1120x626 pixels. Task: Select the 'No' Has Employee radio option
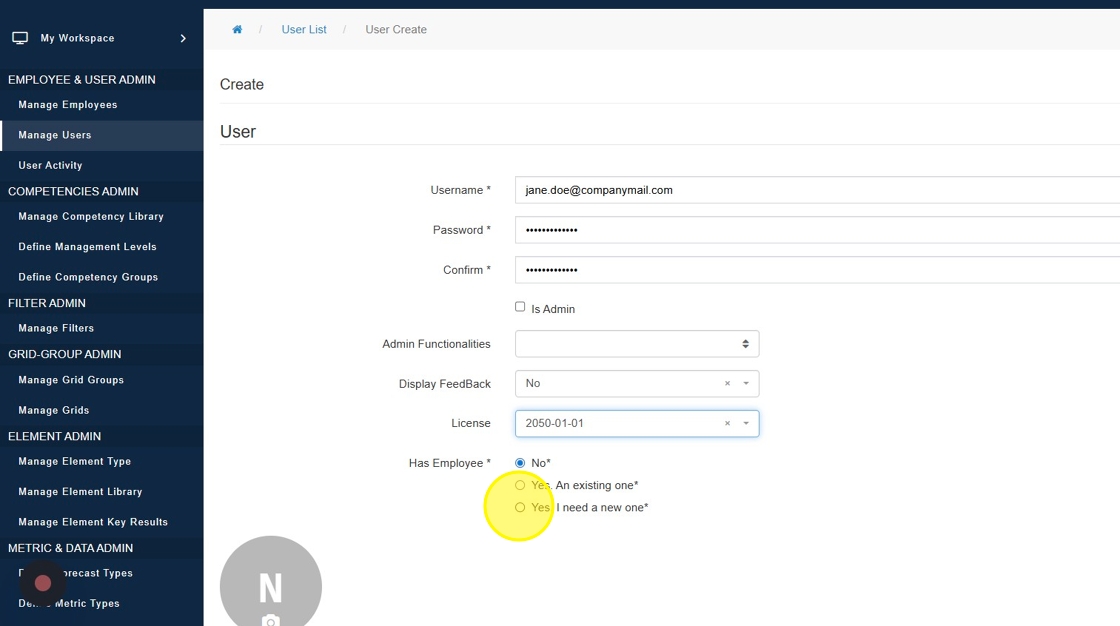(520, 463)
